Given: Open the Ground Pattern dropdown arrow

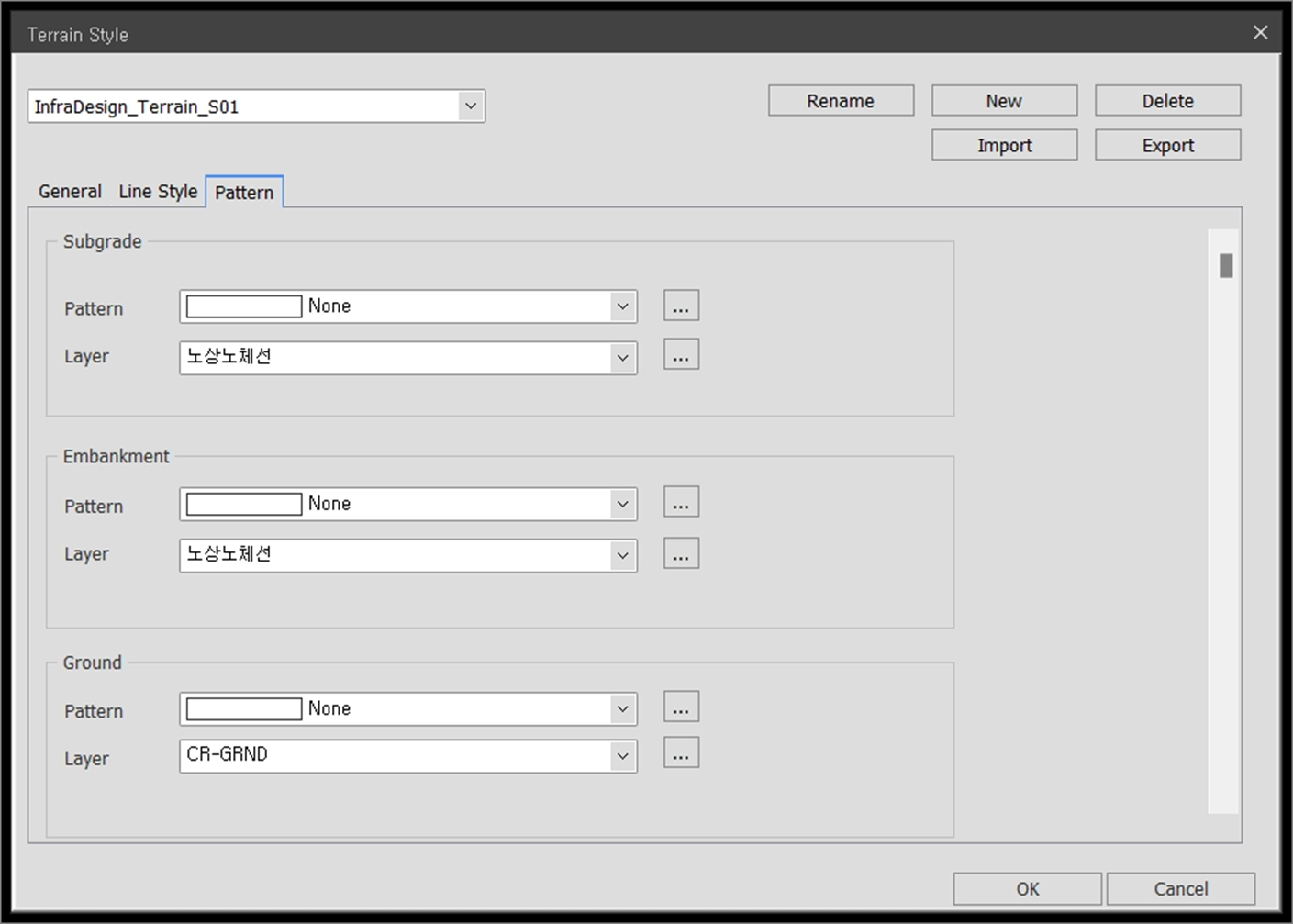Looking at the screenshot, I should (x=622, y=708).
